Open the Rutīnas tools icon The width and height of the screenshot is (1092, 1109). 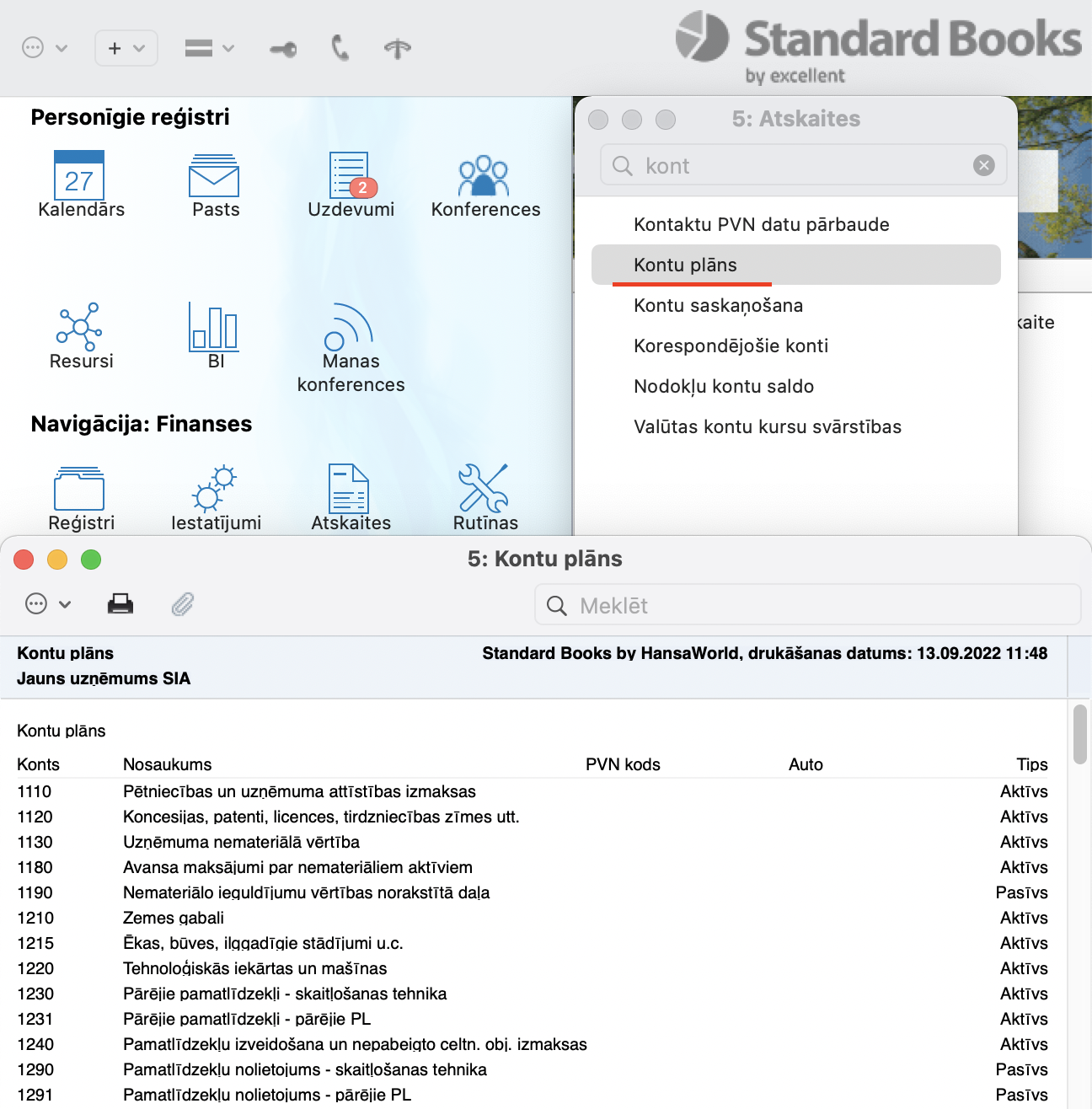[x=484, y=489]
